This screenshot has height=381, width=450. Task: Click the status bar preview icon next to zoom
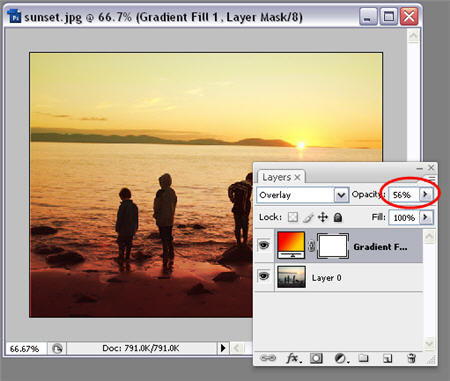coord(57,349)
